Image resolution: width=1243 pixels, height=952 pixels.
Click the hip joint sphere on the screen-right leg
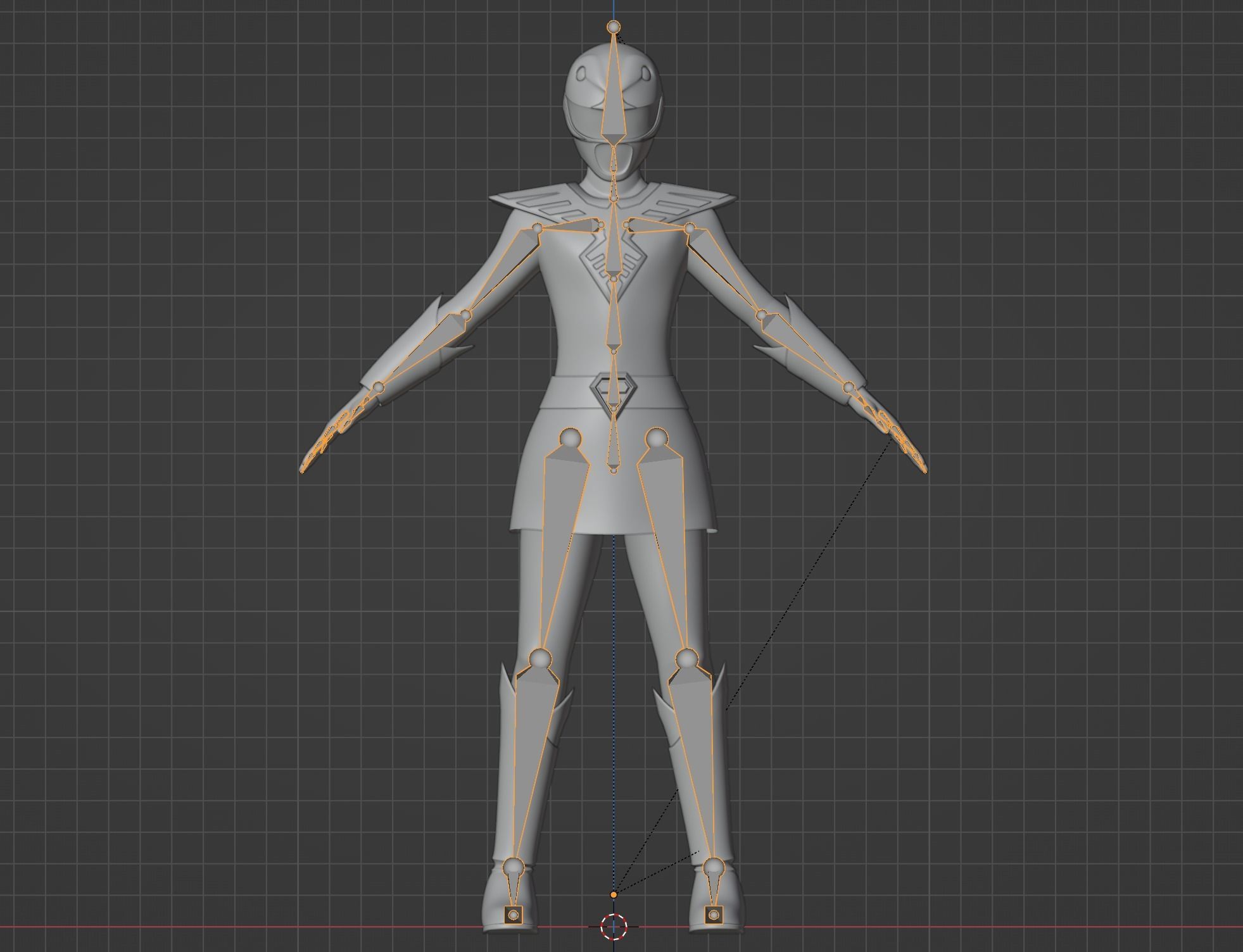(x=657, y=438)
